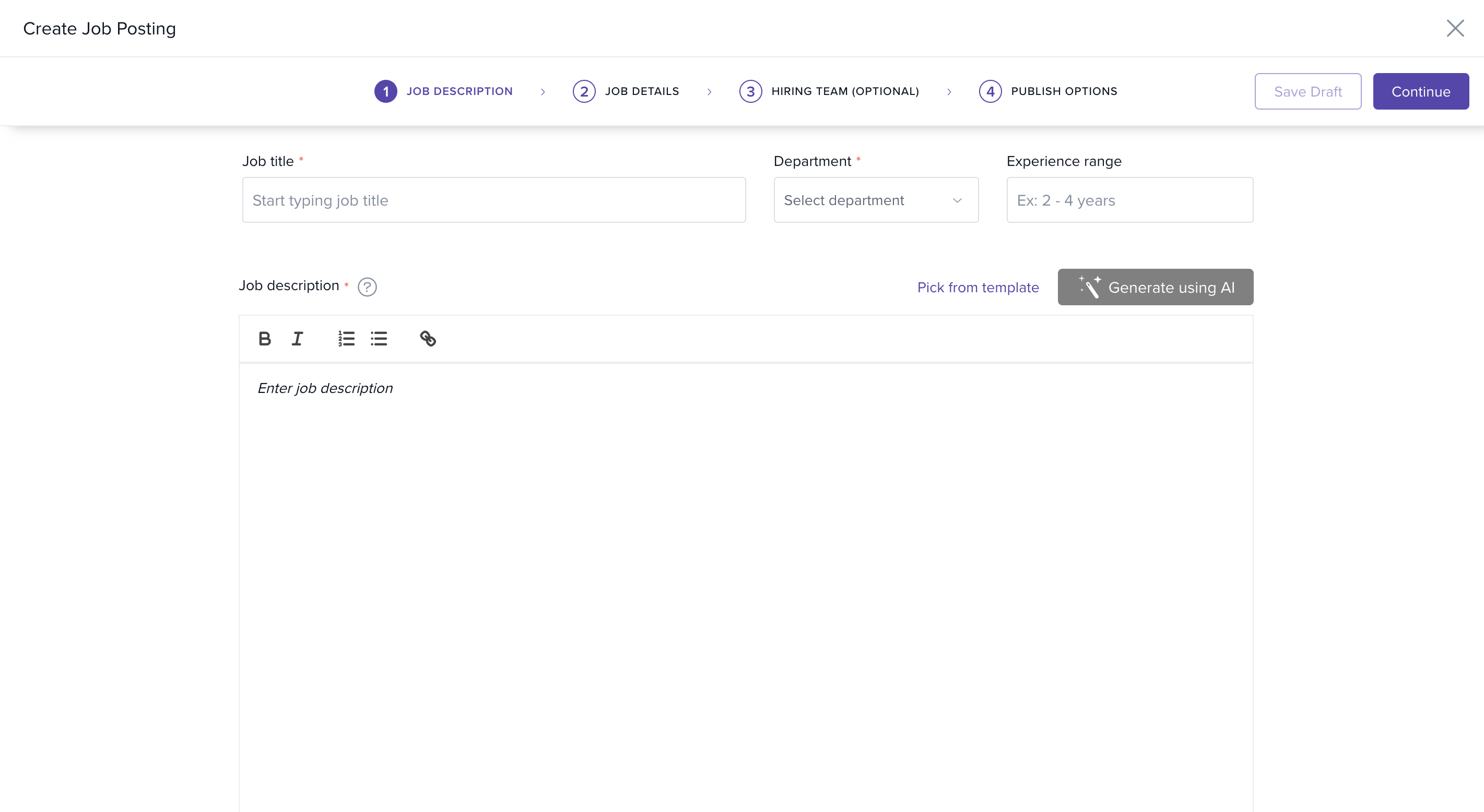Click the step 1 circle icon
Screen dimensions: 1484x812
(x=385, y=91)
